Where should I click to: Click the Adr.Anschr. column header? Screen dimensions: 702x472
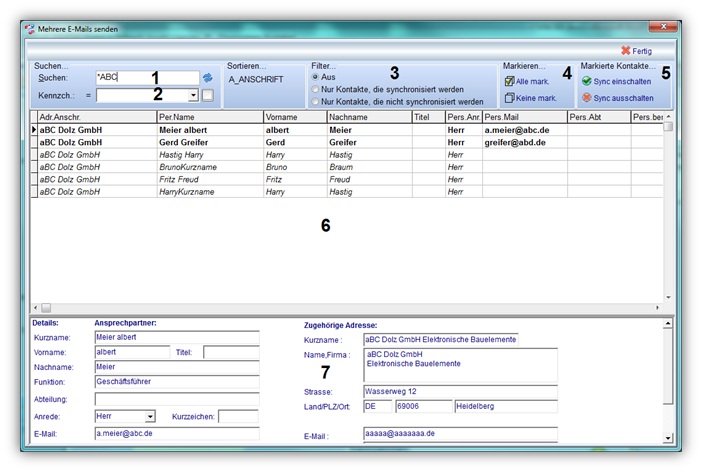pos(97,117)
